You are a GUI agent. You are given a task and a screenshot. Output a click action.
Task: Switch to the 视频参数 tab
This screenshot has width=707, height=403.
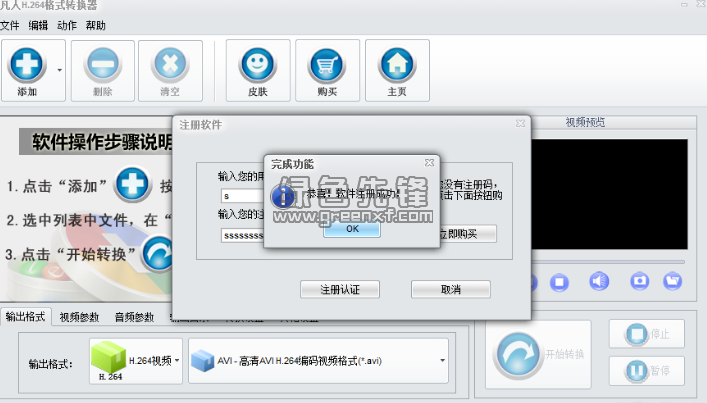click(x=79, y=317)
